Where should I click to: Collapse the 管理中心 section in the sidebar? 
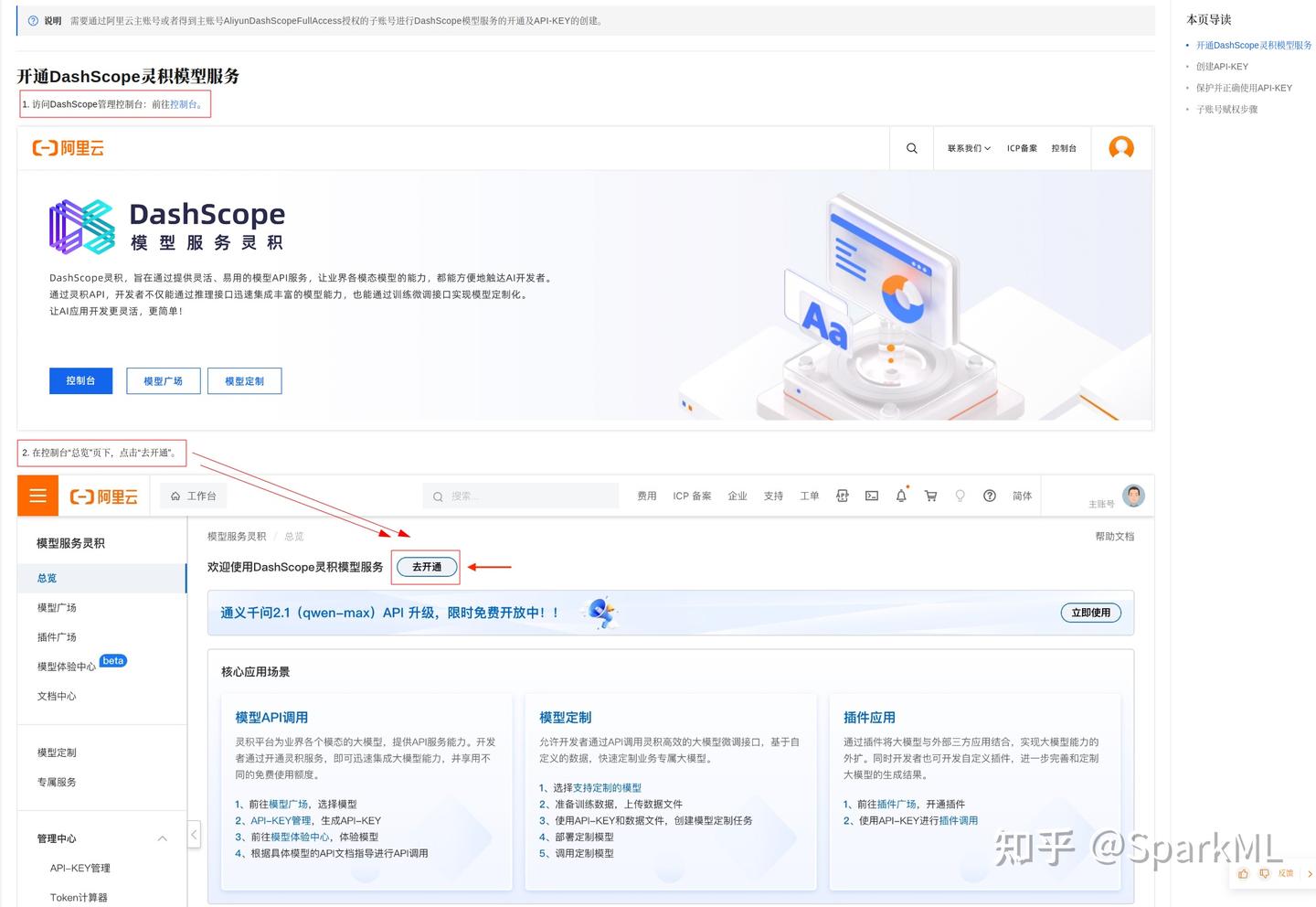[x=162, y=838]
